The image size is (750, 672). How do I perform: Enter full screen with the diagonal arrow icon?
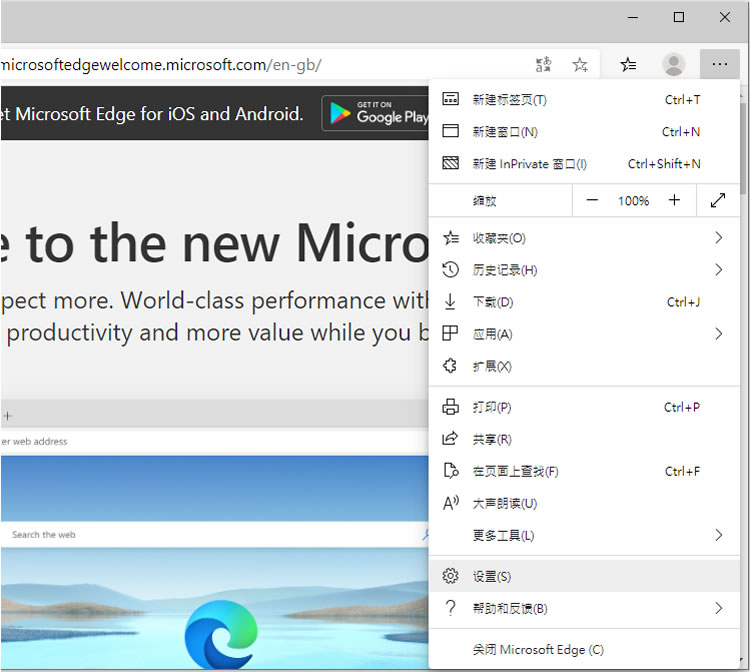[x=717, y=200]
